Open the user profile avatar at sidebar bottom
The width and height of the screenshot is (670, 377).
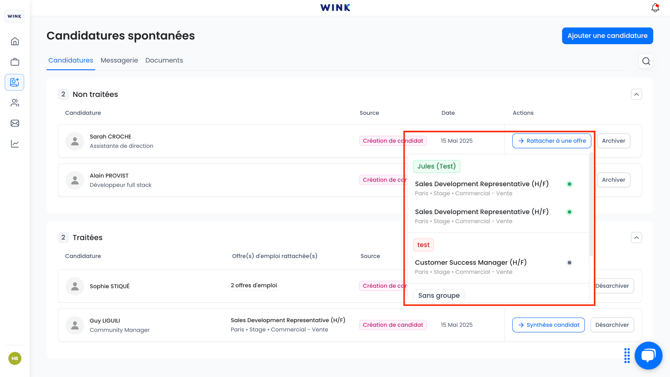tap(15, 358)
